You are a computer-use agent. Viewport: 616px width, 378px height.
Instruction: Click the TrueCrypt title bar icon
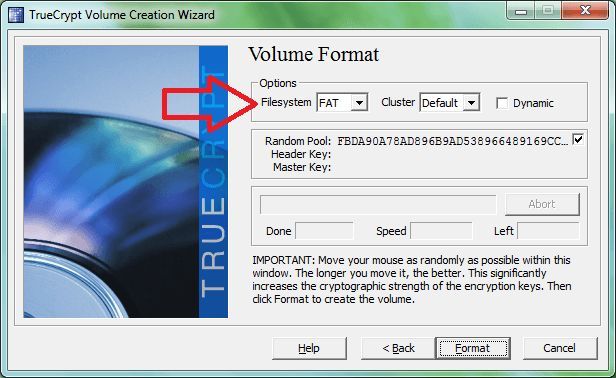point(16,15)
